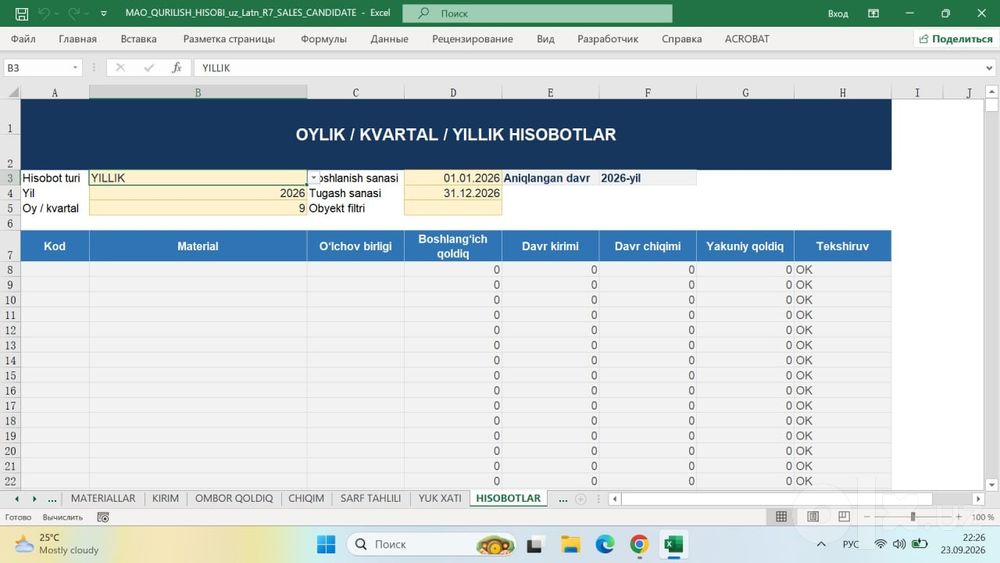The height and width of the screenshot is (563, 1000).
Task: Select Normal view icon
Action: pos(781,517)
